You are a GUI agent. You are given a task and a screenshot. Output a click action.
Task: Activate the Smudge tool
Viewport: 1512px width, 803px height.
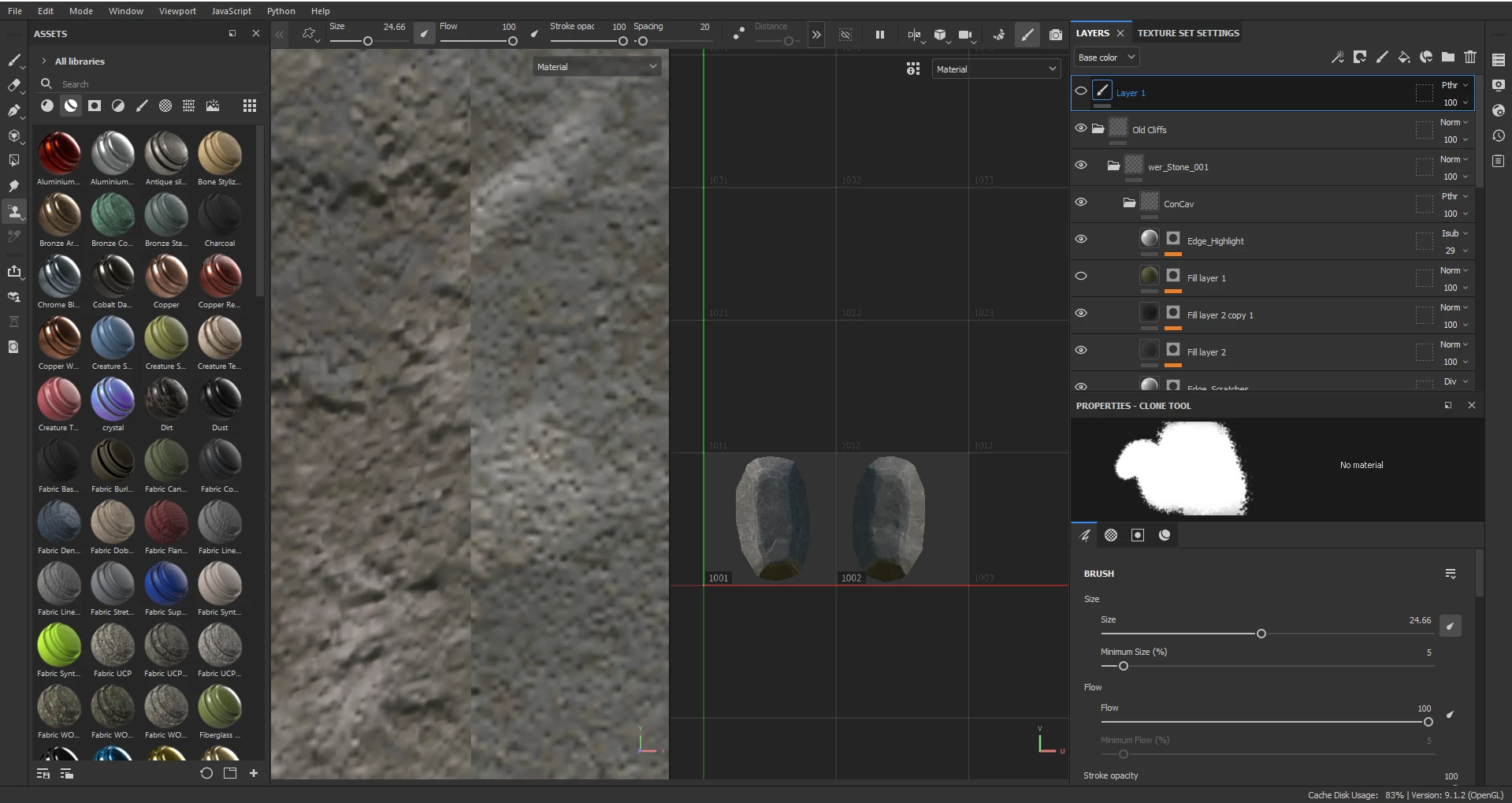13,186
